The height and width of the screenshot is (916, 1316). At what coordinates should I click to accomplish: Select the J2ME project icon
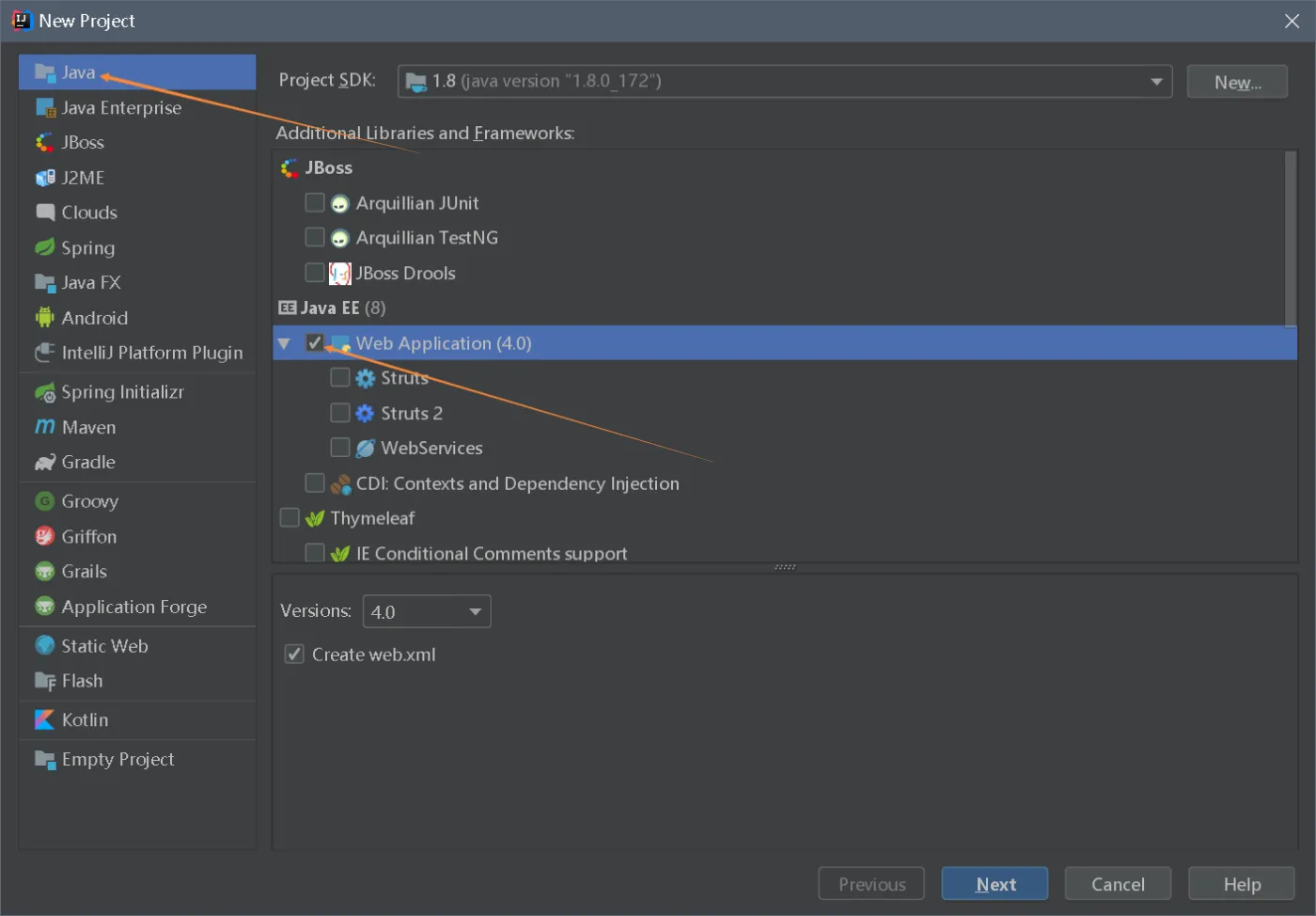44,178
